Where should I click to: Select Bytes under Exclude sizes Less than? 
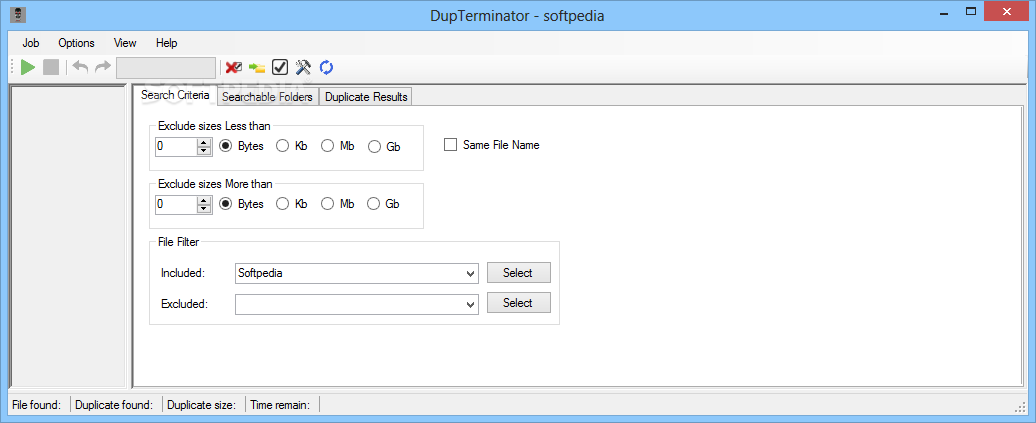pos(241,146)
